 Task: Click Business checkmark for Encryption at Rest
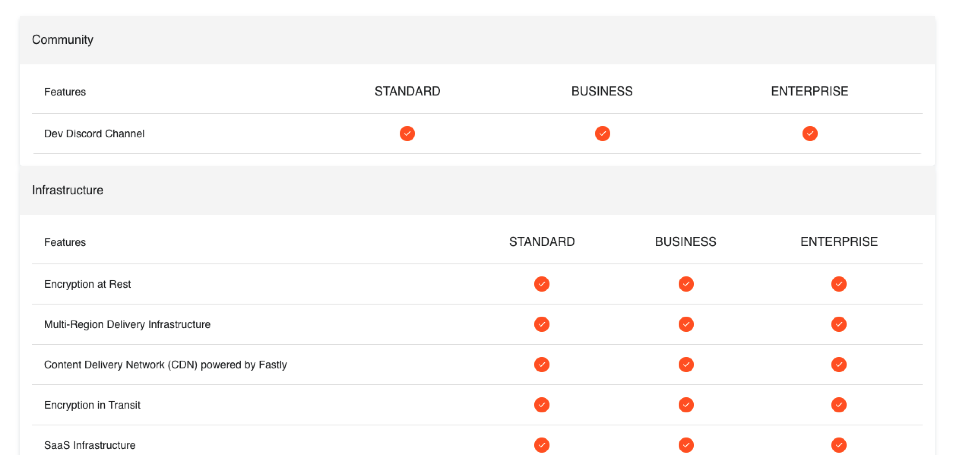tap(686, 284)
